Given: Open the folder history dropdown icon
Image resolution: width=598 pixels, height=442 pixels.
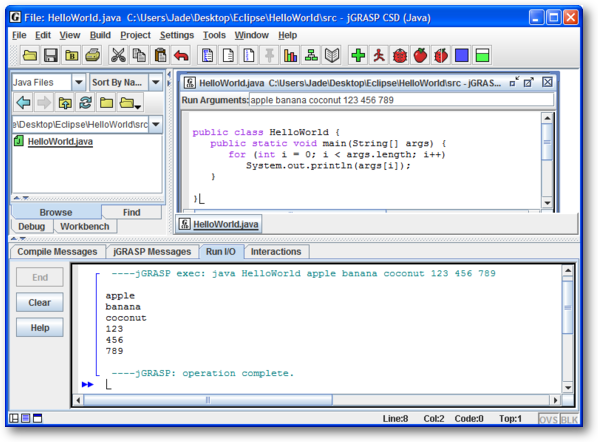Looking at the screenshot, I should pyautogui.click(x=130, y=102).
